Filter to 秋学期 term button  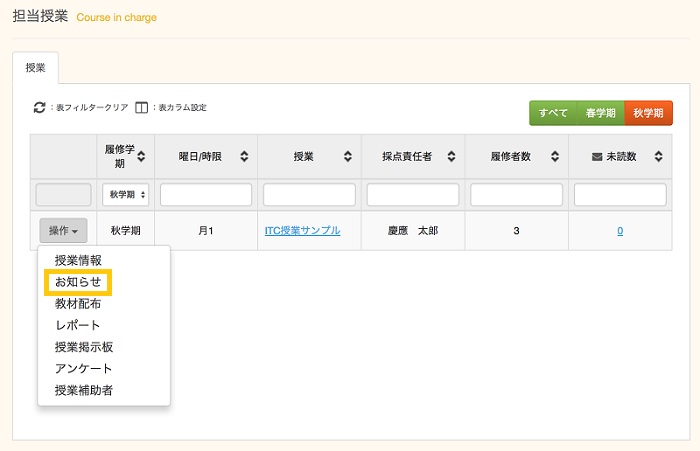(x=648, y=113)
